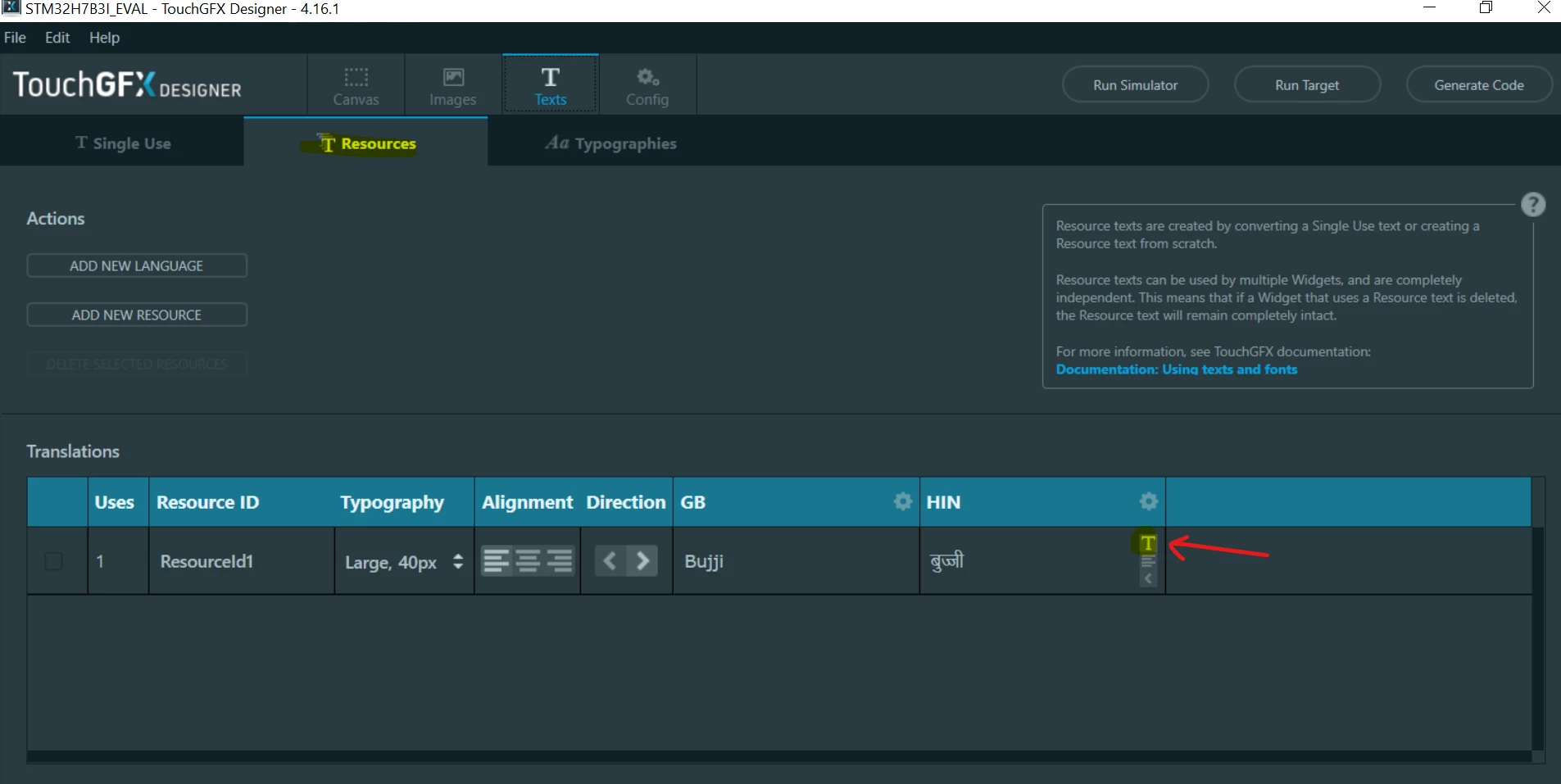This screenshot has height=784, width=1561.
Task: Switch to the Single Use tab
Action: tap(123, 143)
